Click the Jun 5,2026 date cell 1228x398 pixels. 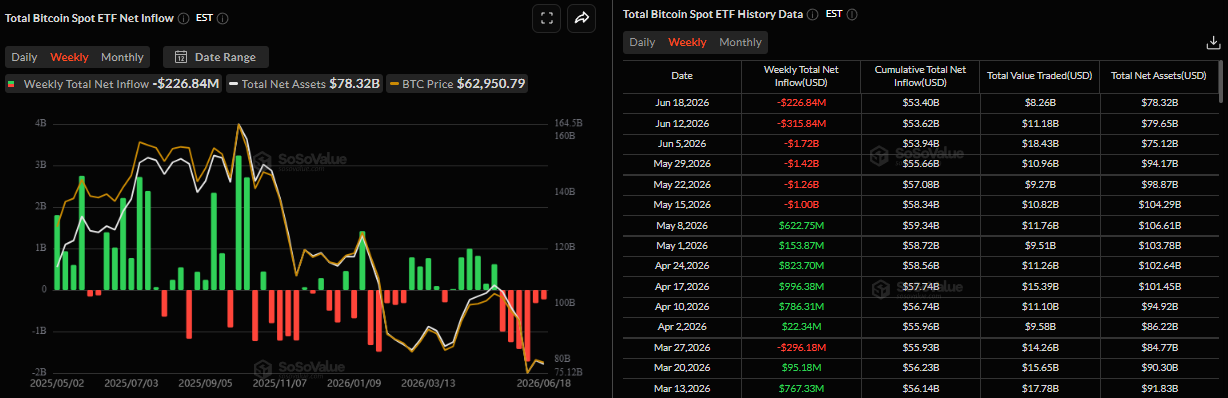click(681, 144)
